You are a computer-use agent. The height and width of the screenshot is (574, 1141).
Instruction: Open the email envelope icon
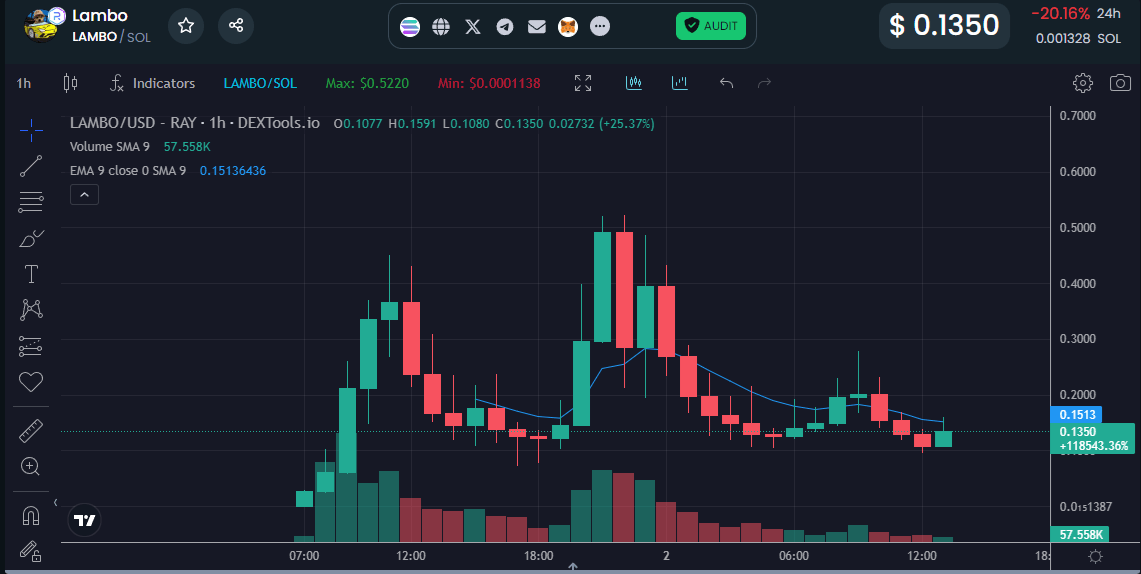tap(536, 27)
